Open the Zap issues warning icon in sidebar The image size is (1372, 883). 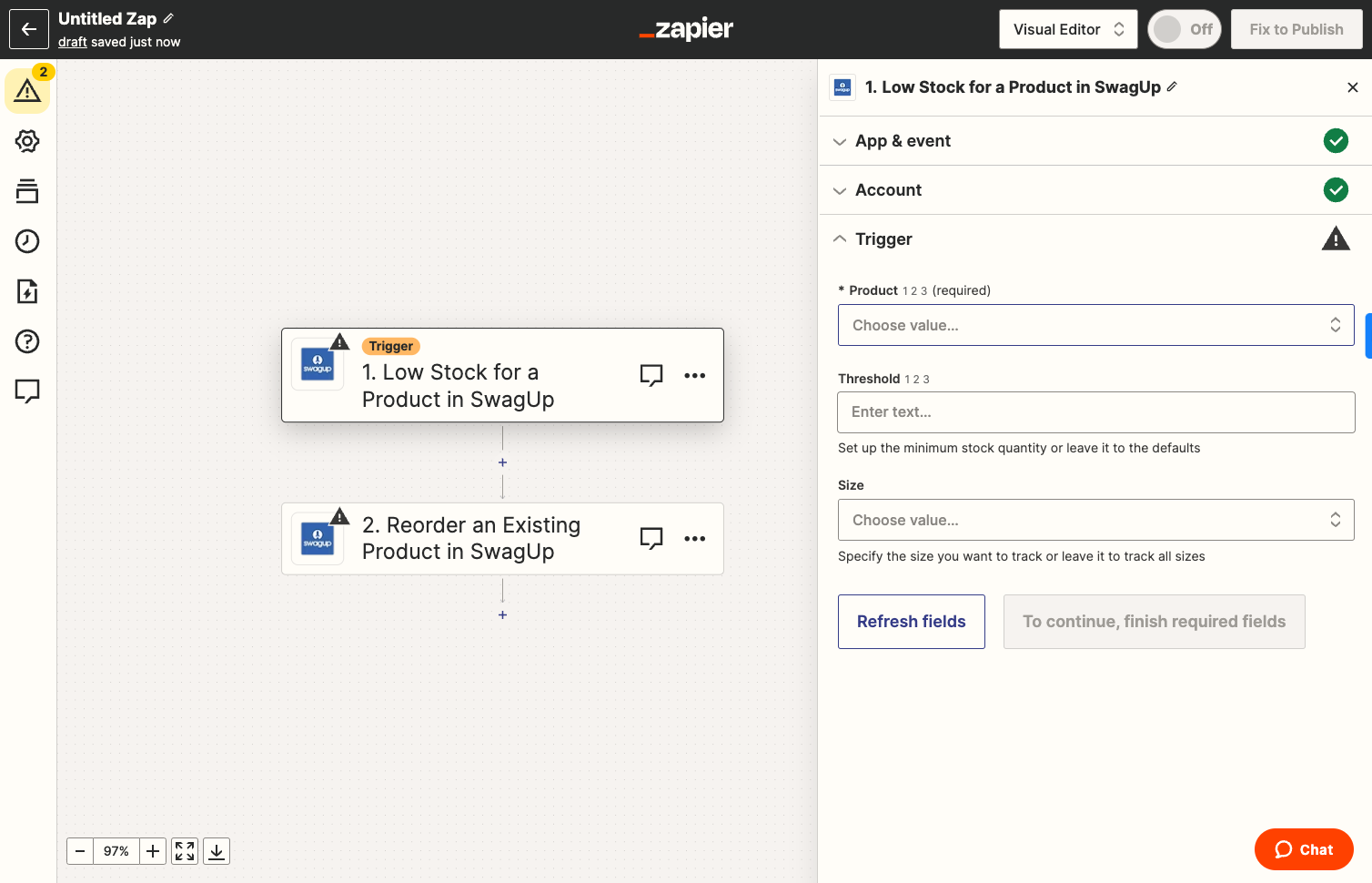pos(27,90)
